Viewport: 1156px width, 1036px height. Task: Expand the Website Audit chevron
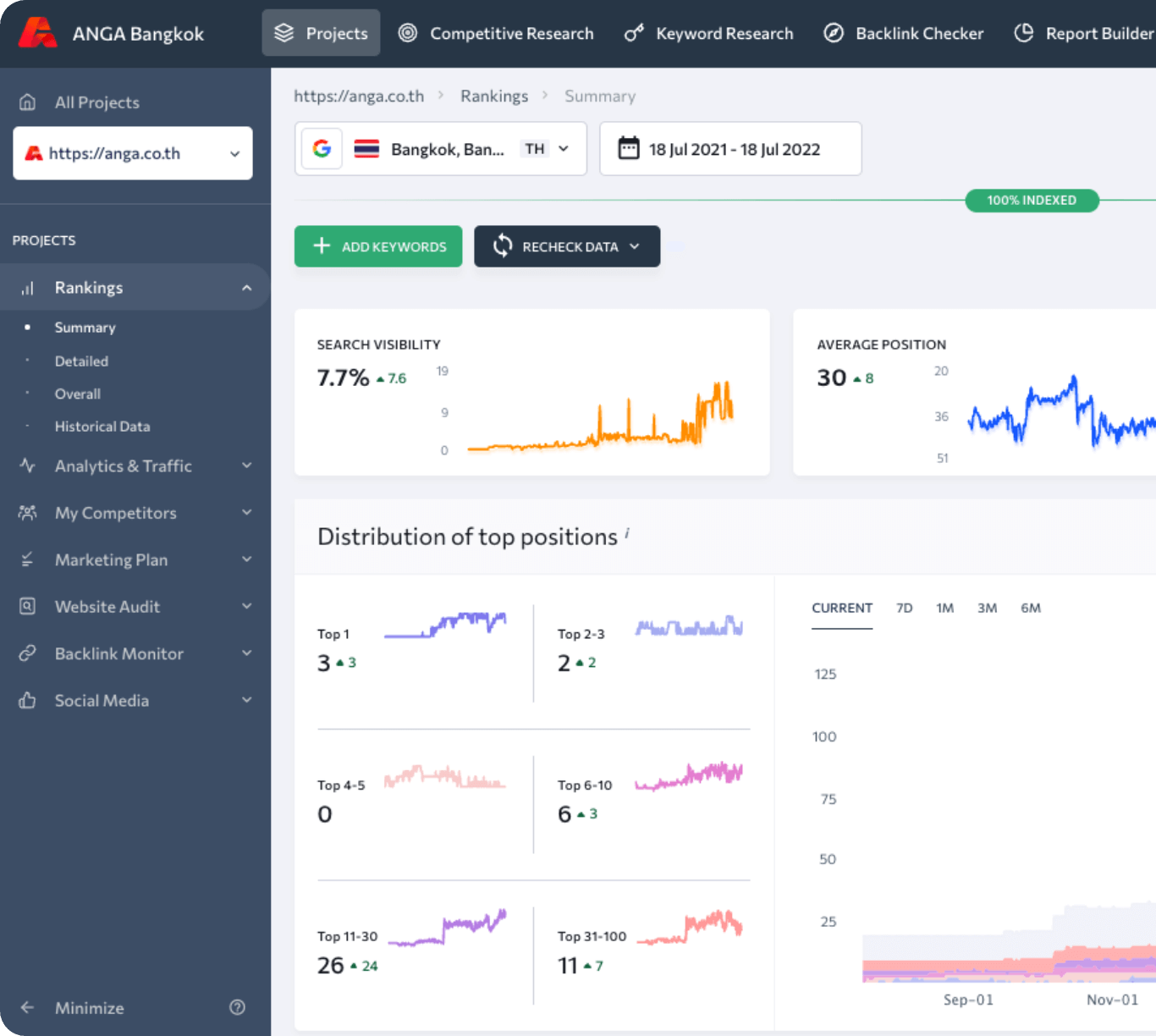click(247, 606)
